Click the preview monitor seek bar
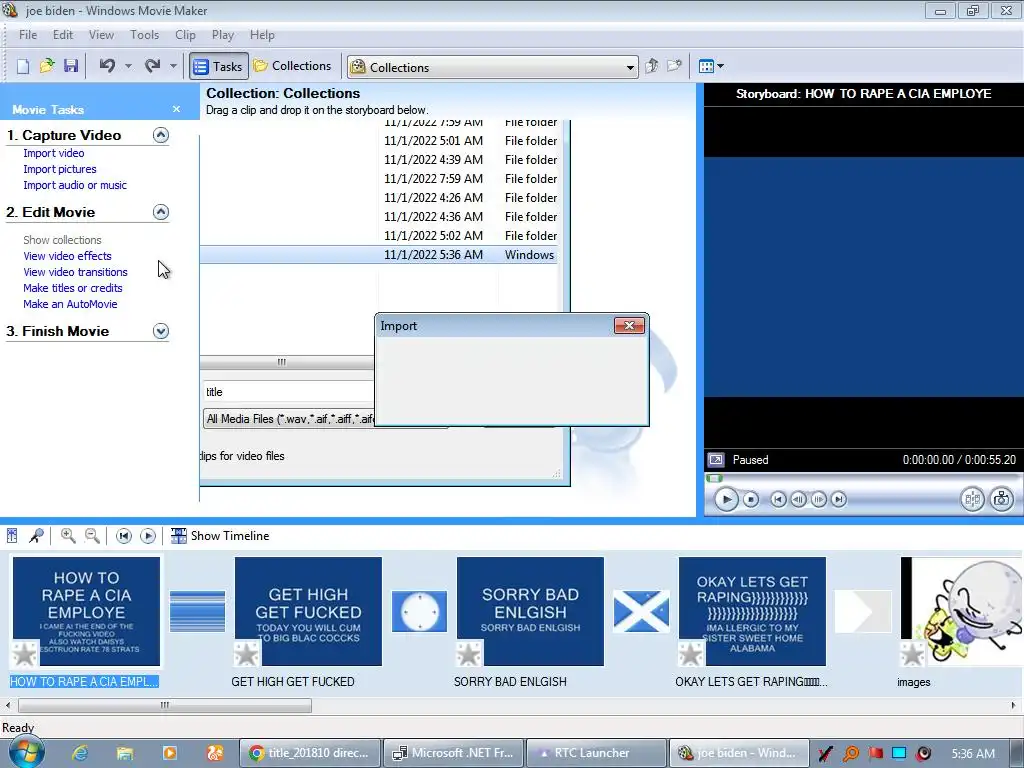Viewport: 1024px width, 768px height. tap(864, 479)
